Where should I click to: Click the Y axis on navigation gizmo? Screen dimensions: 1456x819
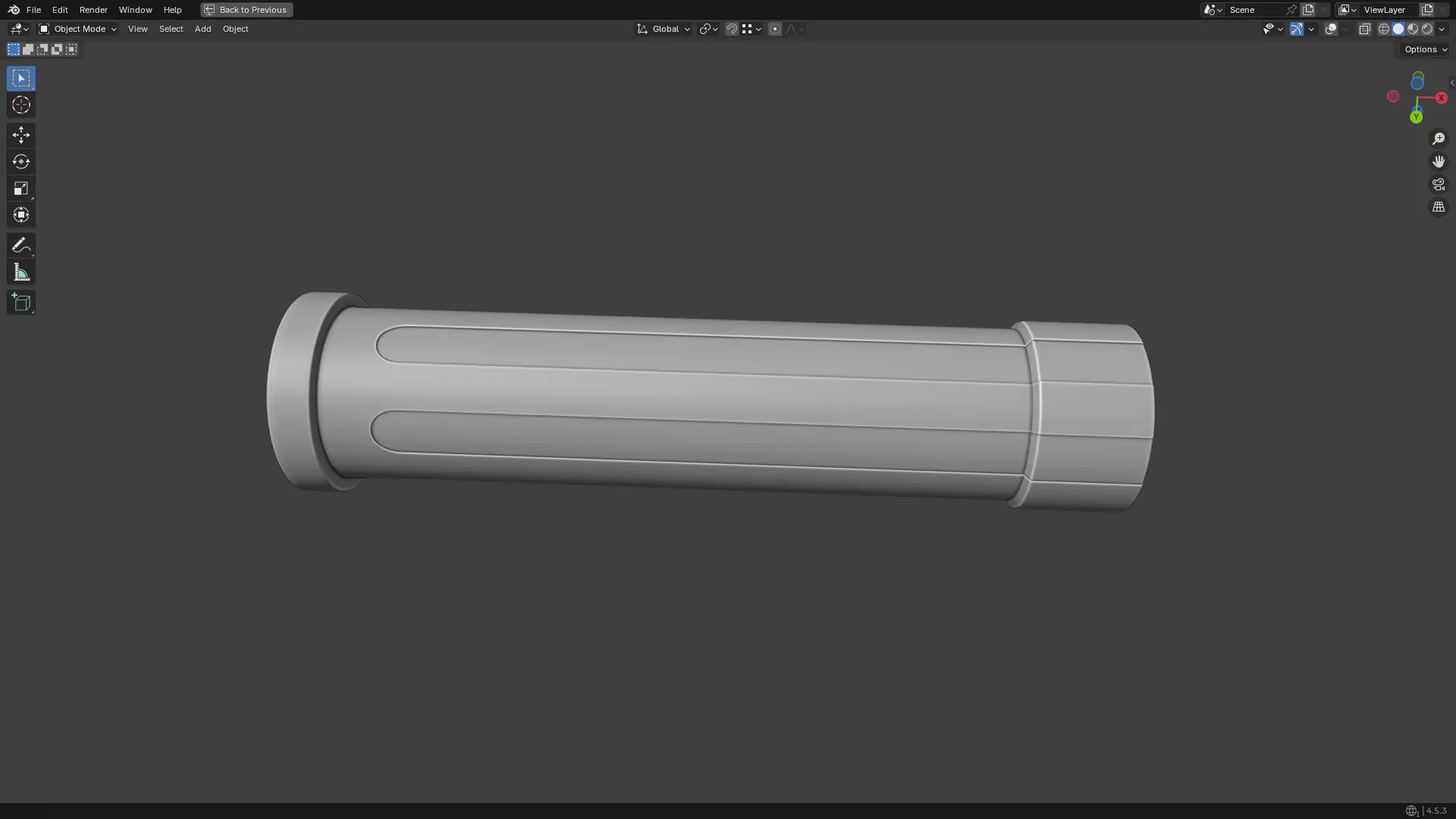(x=1416, y=118)
